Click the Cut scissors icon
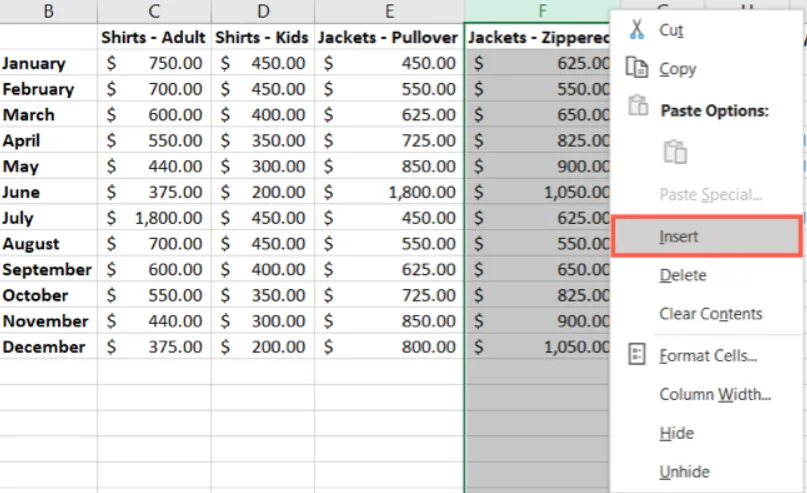This screenshot has width=807, height=493. point(637,29)
